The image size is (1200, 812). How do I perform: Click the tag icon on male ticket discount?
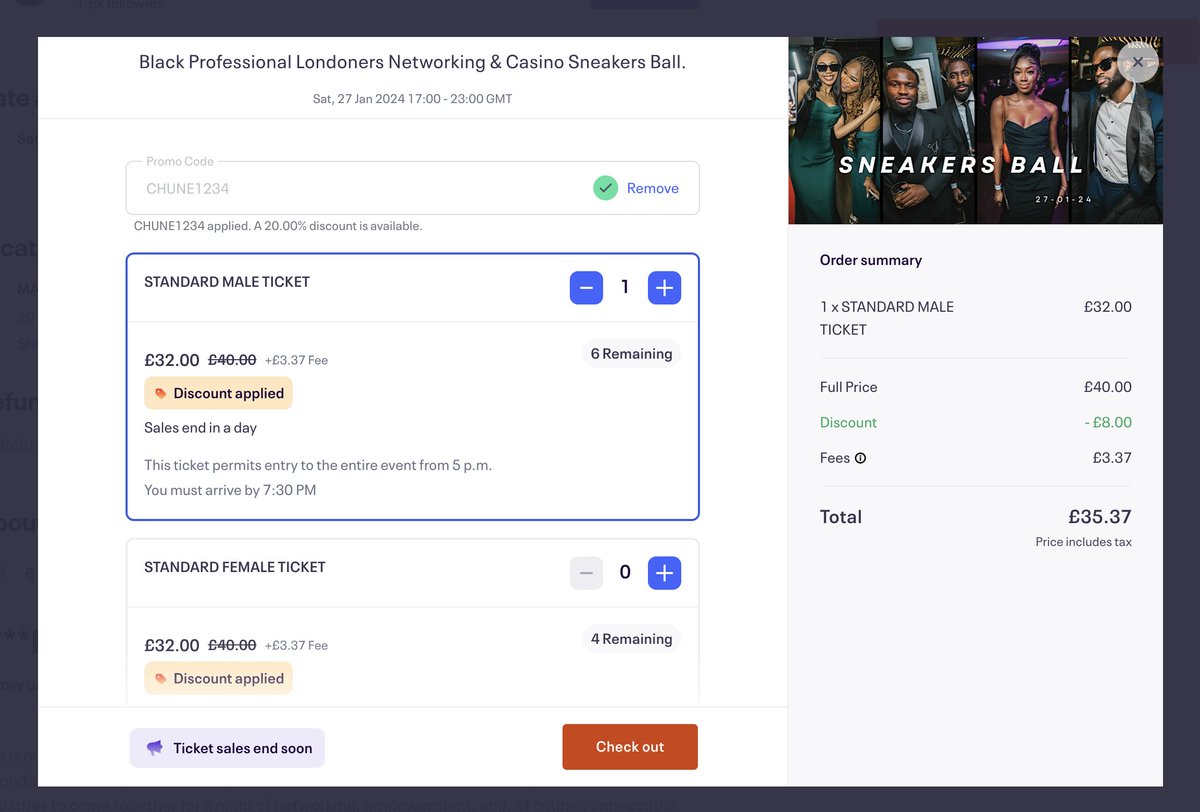click(x=161, y=394)
